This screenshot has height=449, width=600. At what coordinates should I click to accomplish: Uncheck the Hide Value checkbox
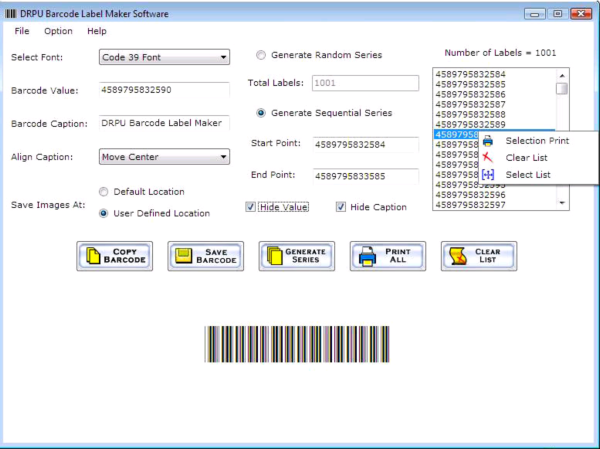[x=251, y=207]
